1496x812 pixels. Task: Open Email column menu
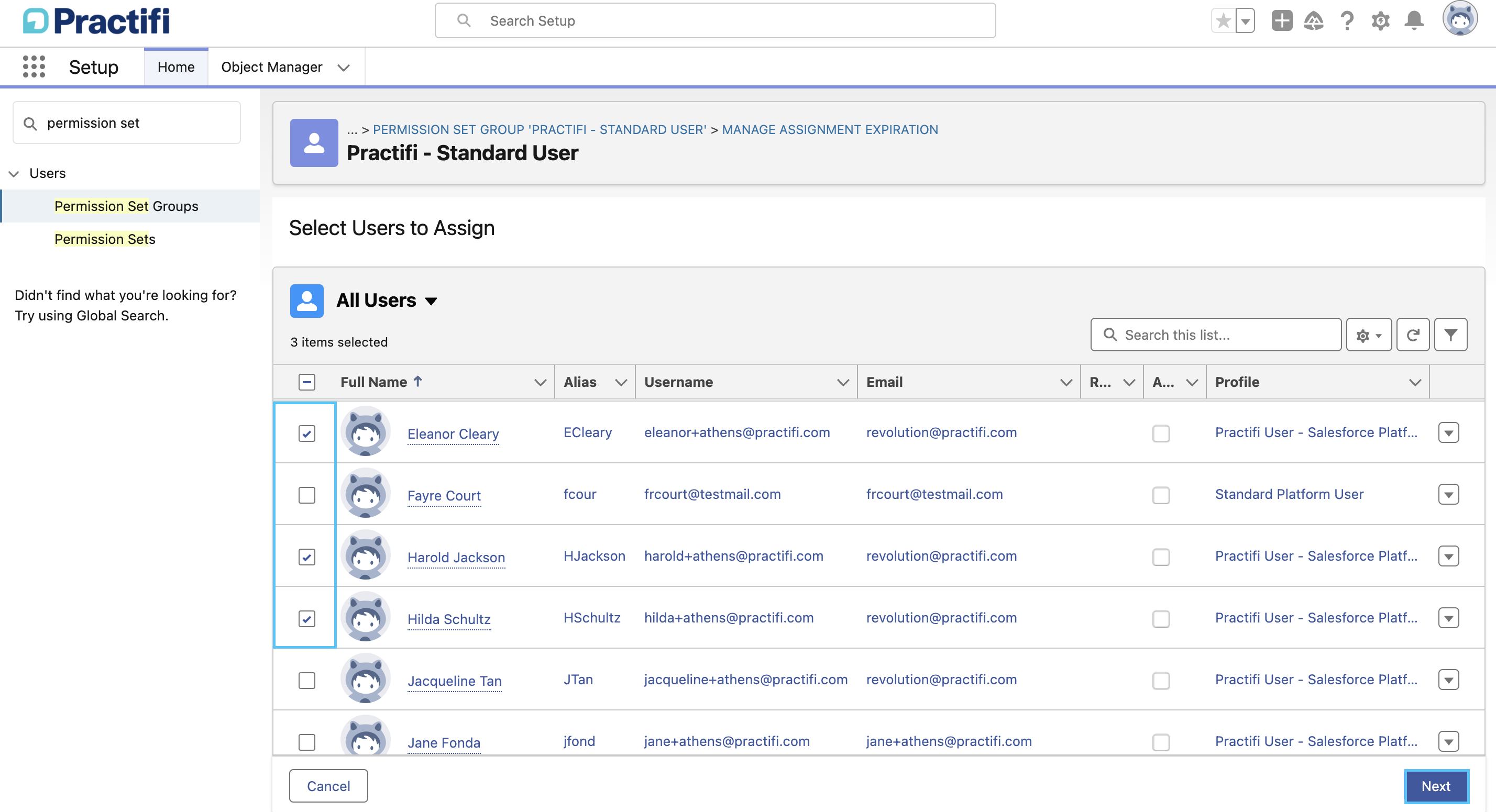(x=1066, y=383)
